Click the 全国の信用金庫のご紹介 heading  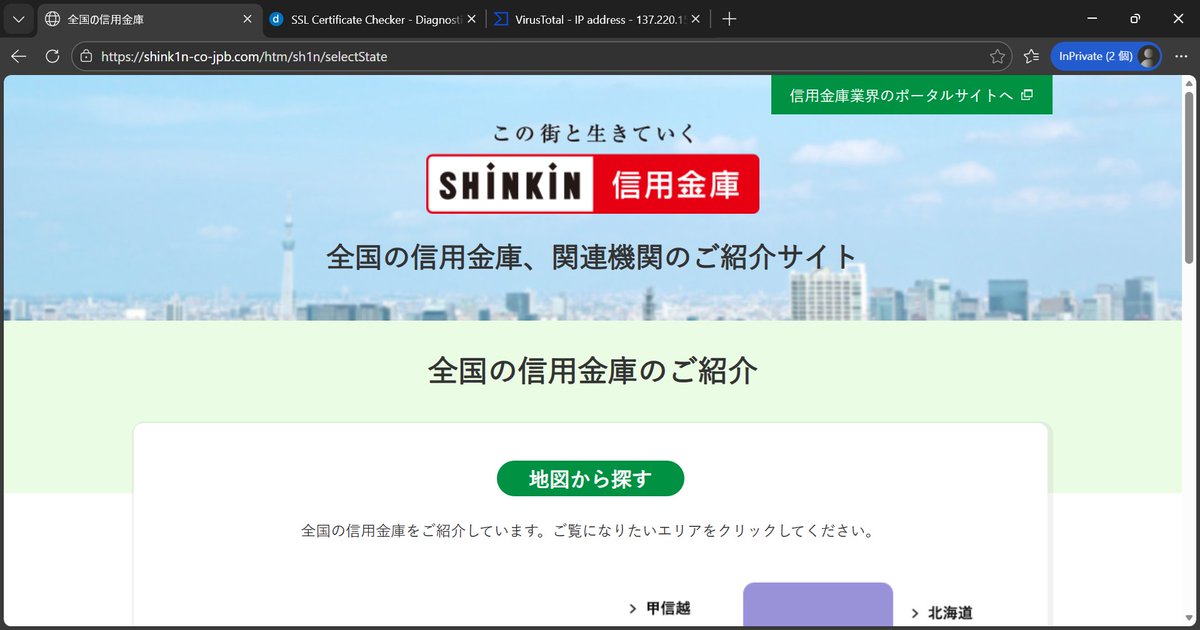[592, 371]
